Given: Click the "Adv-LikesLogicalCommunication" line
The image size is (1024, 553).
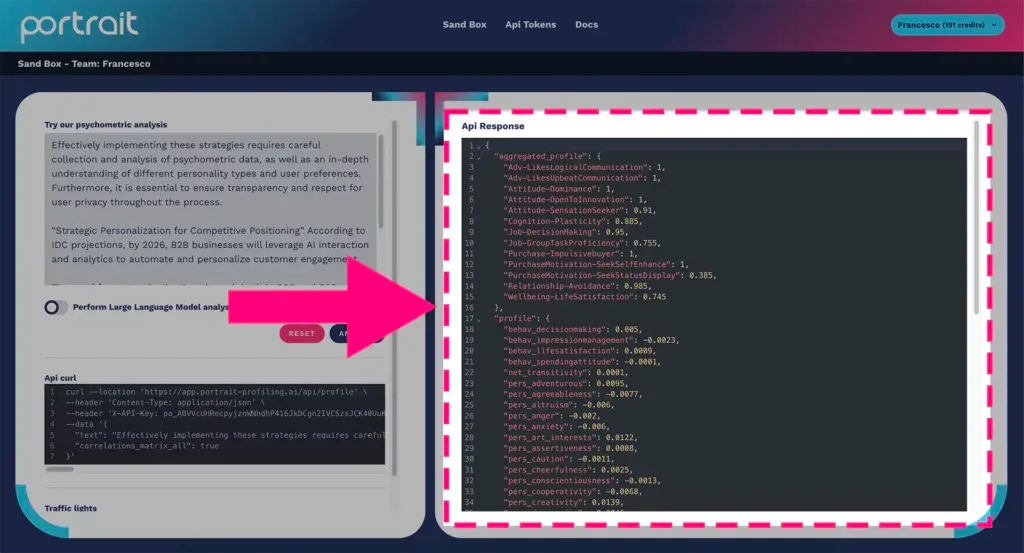Looking at the screenshot, I should pos(584,167).
